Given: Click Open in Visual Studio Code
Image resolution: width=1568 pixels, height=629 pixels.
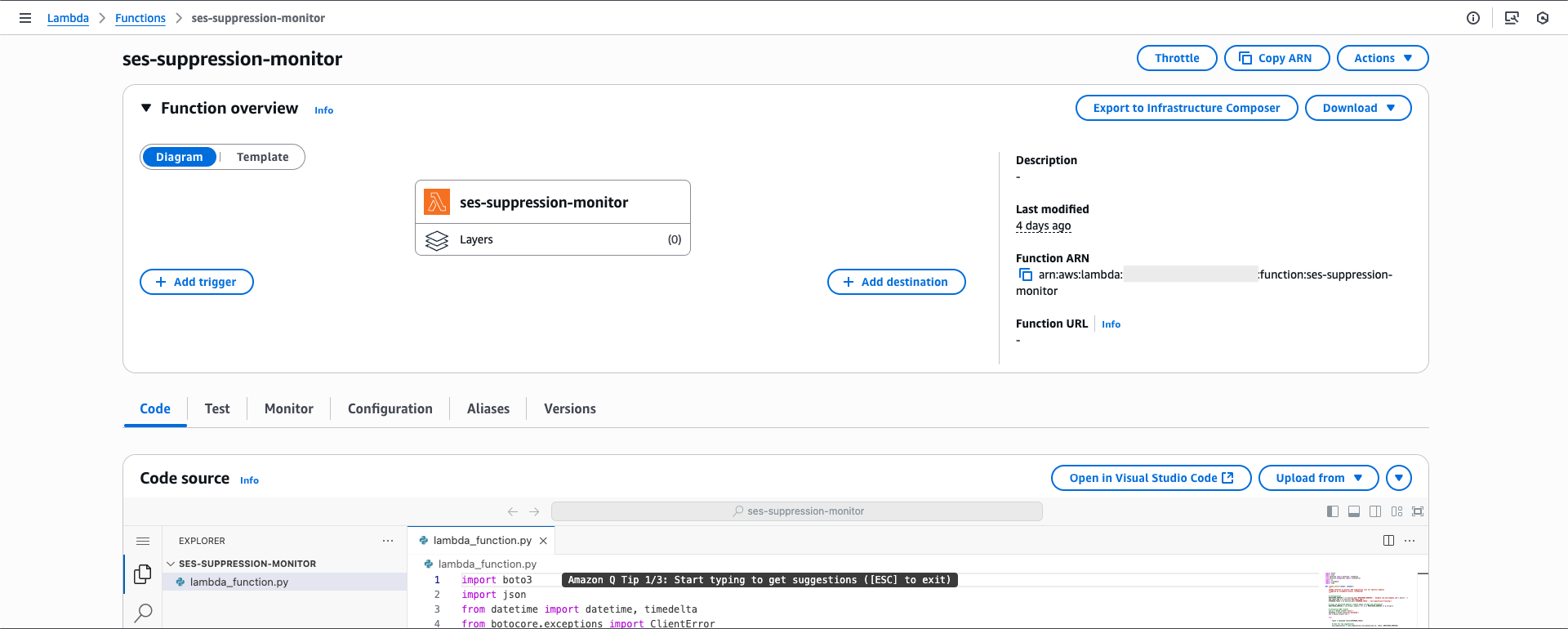Looking at the screenshot, I should (1151, 478).
